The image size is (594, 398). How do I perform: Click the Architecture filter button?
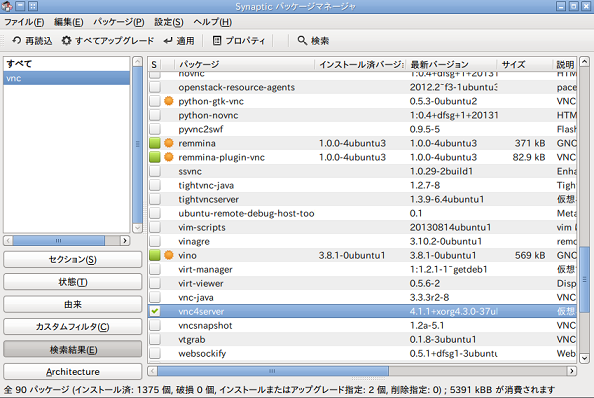73,372
